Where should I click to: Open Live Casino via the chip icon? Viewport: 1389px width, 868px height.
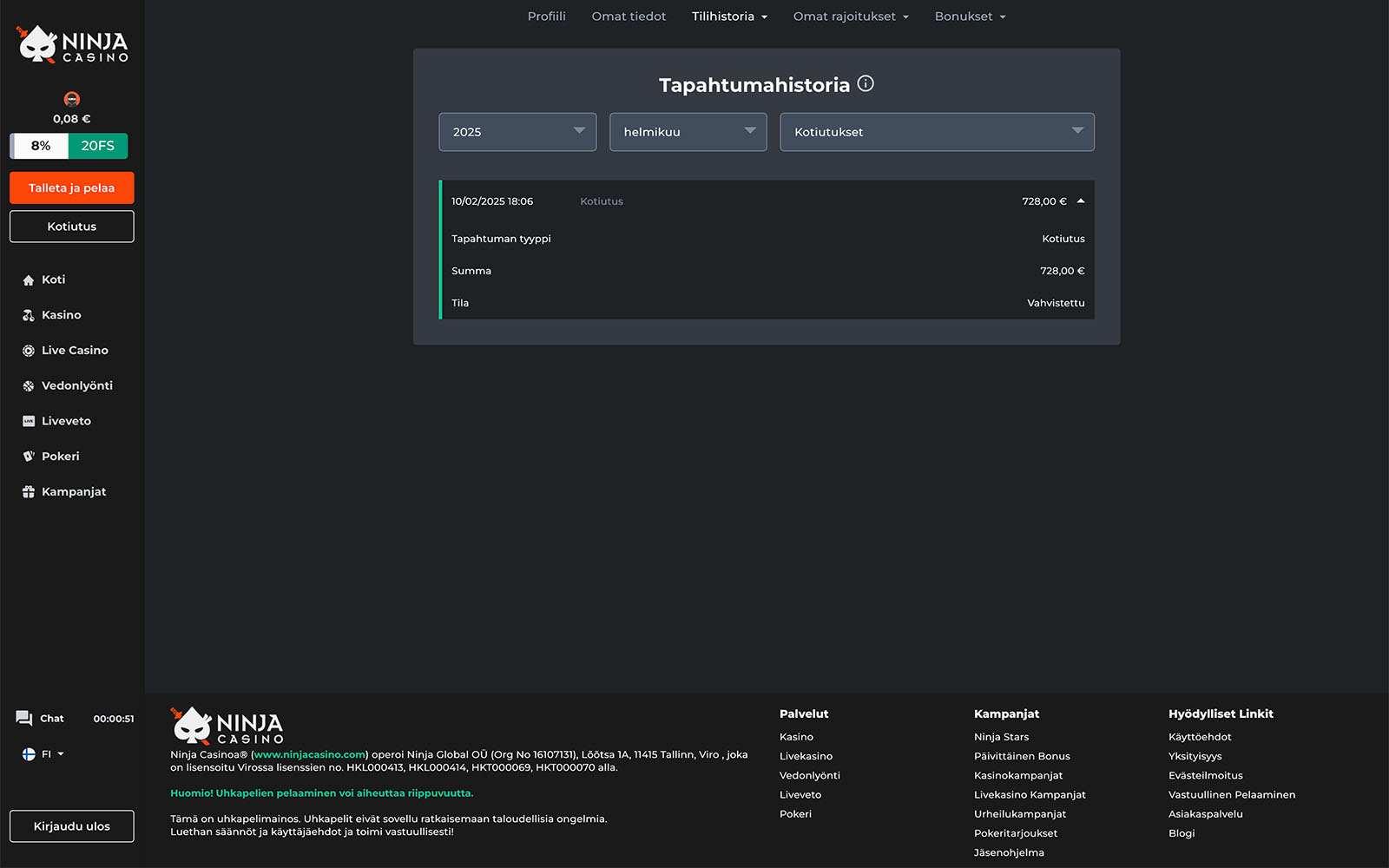pos(29,351)
